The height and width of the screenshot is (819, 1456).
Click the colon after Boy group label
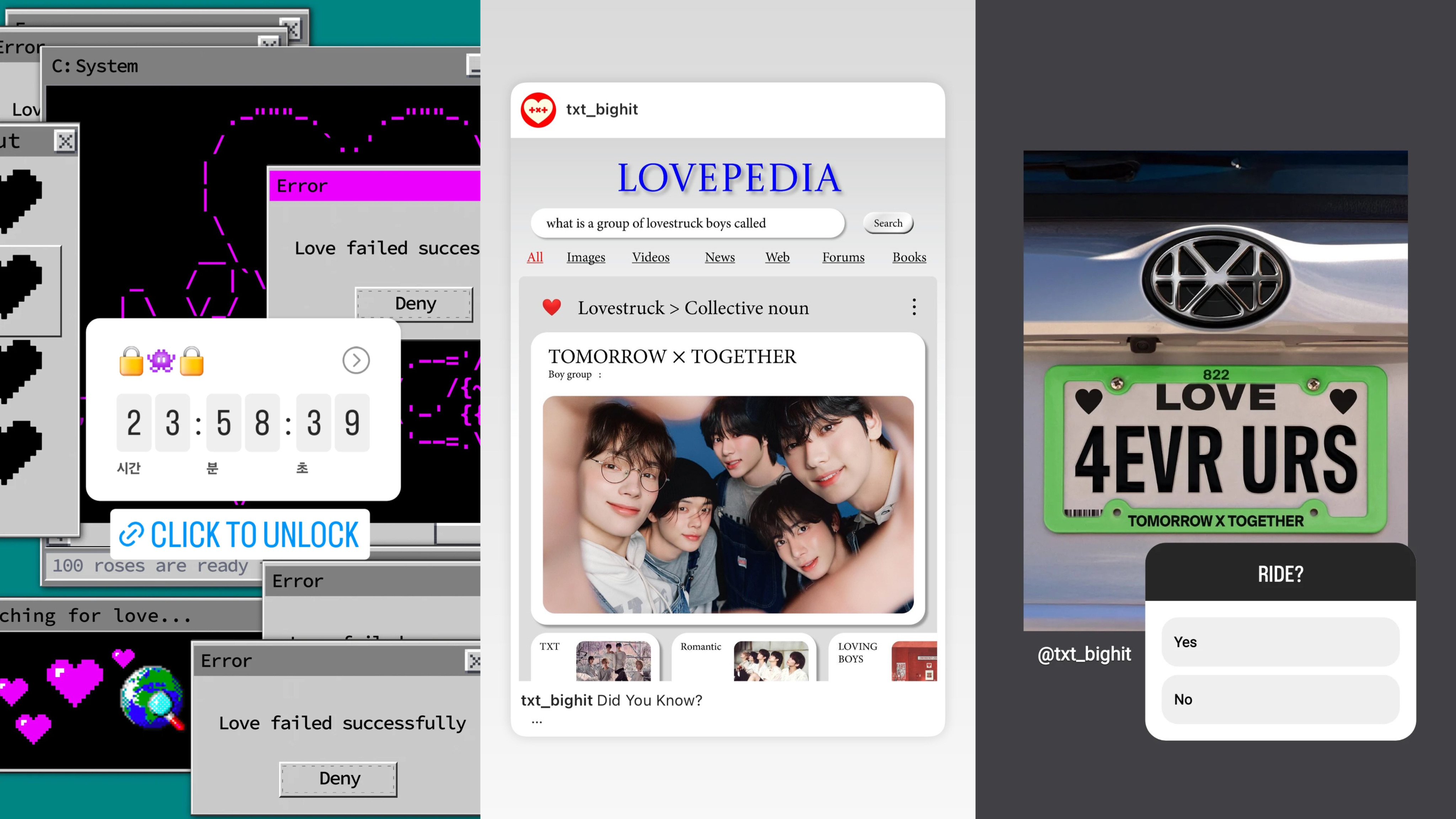[600, 375]
